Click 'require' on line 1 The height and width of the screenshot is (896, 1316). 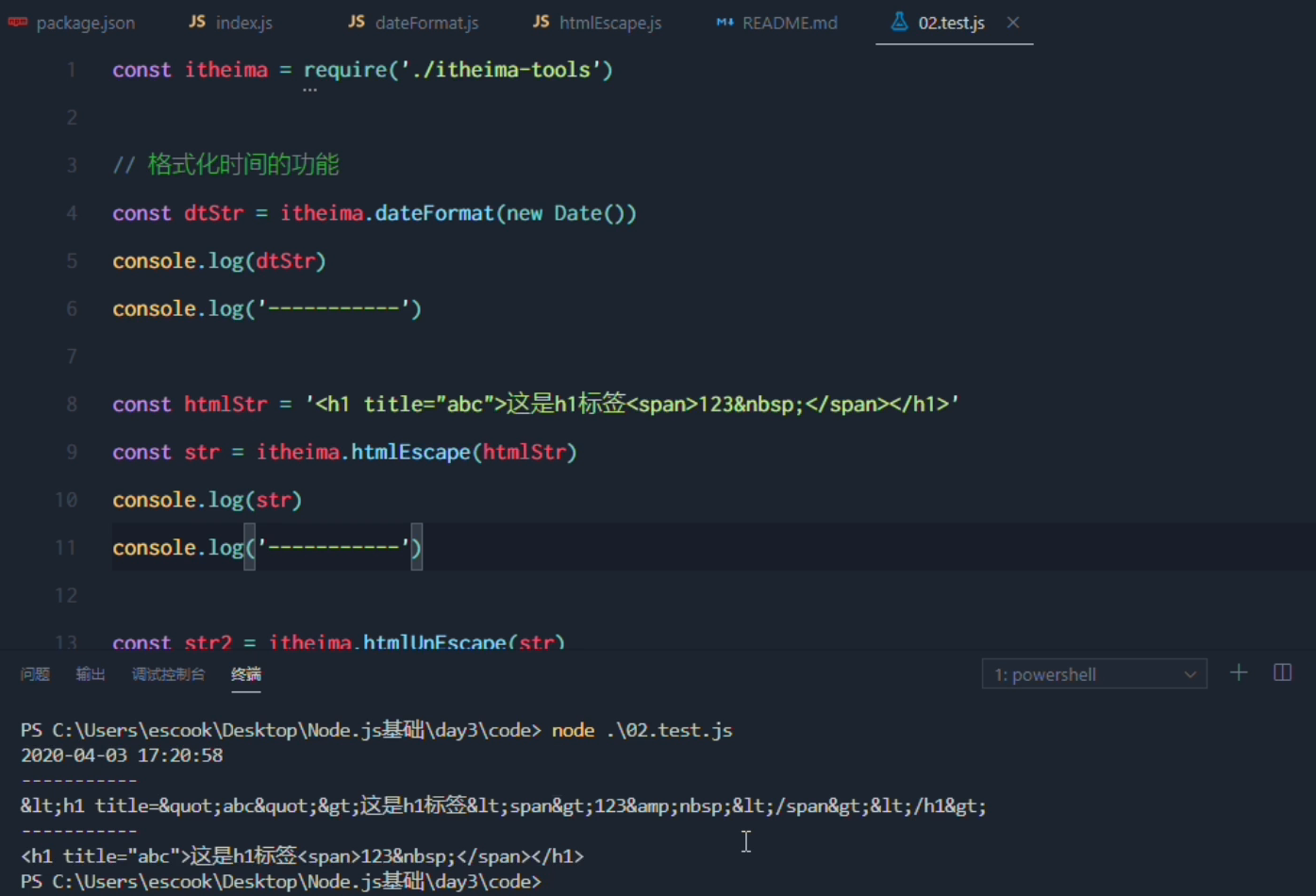click(x=344, y=70)
